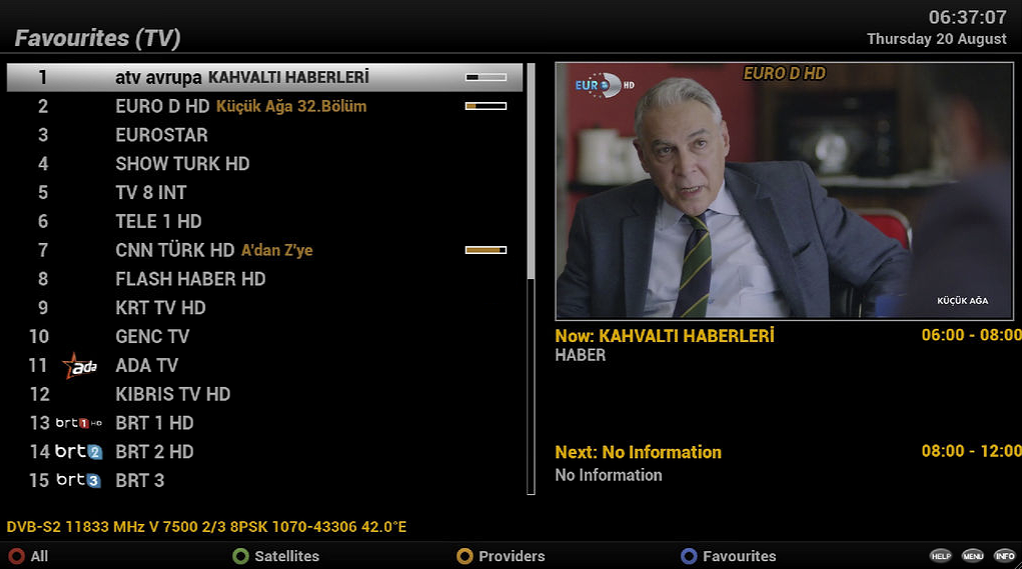
Task: Select channel 14 BRT 2 HD
Action: pyautogui.click(x=265, y=452)
